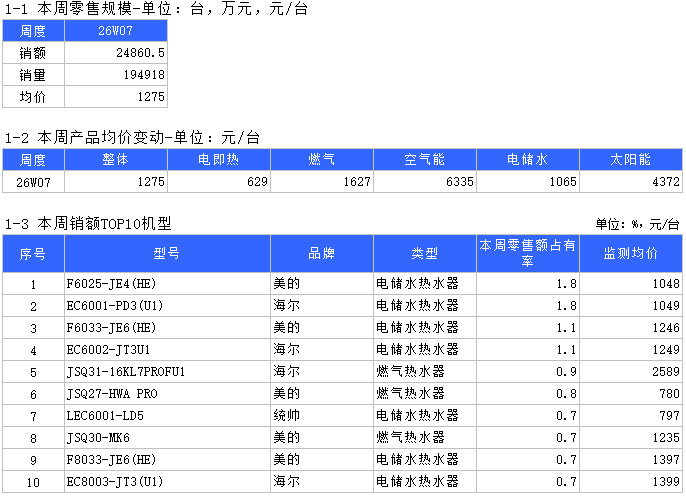Image resolution: width=686 pixels, height=496 pixels.
Task: Select the JSQ31-16KL7PROFU1 model cell
Action: pyautogui.click(x=167, y=372)
